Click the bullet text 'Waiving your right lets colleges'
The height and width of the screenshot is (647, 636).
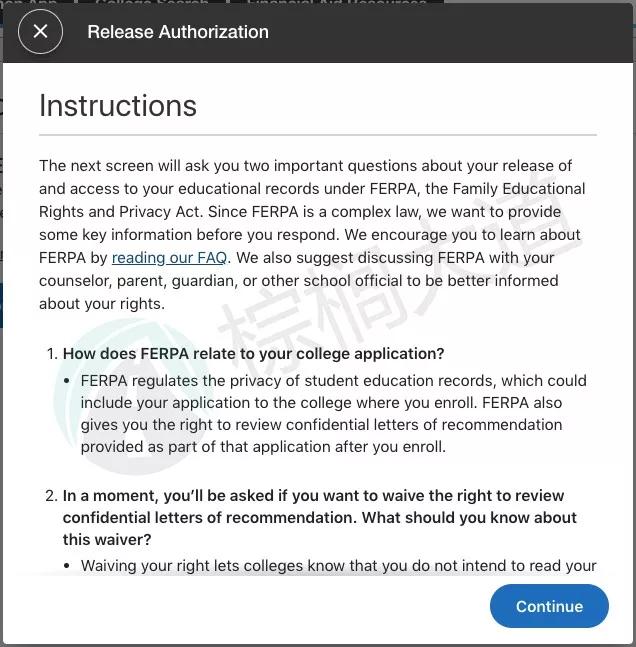pos(338,566)
